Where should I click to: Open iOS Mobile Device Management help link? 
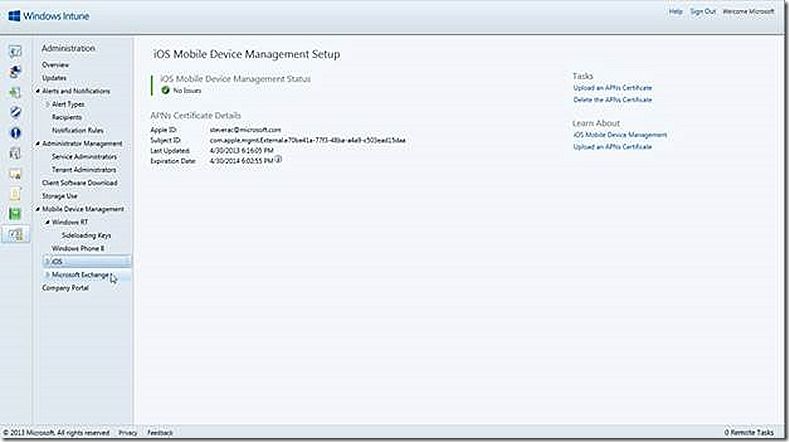pyautogui.click(x=620, y=135)
